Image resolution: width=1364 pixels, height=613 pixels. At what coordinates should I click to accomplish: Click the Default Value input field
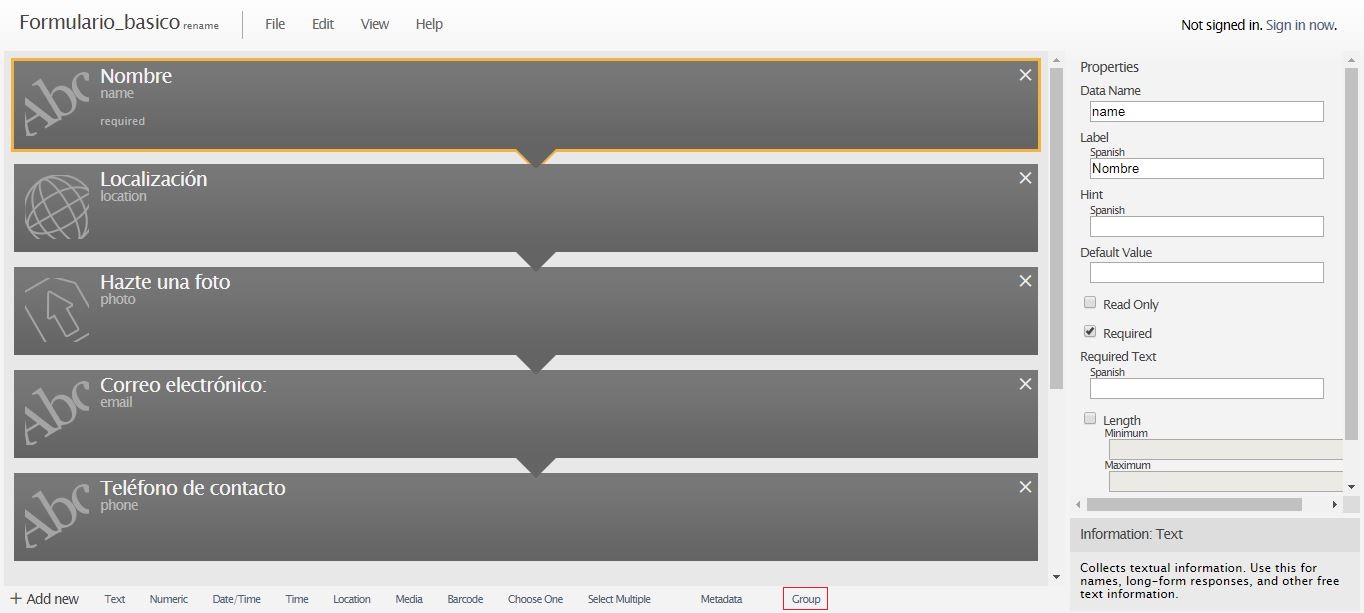point(1207,272)
